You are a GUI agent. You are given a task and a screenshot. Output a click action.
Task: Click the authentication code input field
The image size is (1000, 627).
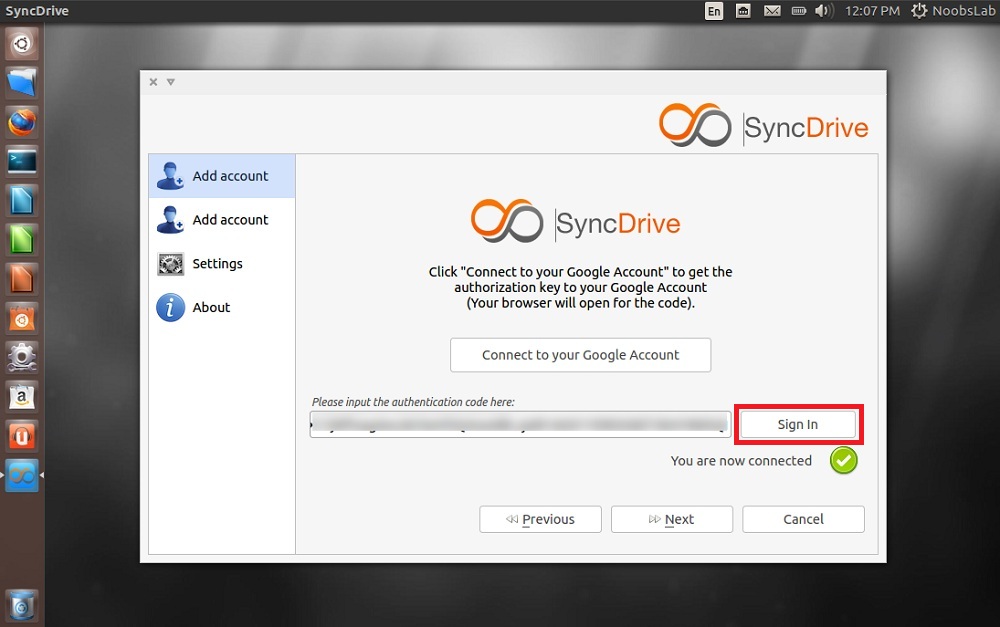coord(520,424)
